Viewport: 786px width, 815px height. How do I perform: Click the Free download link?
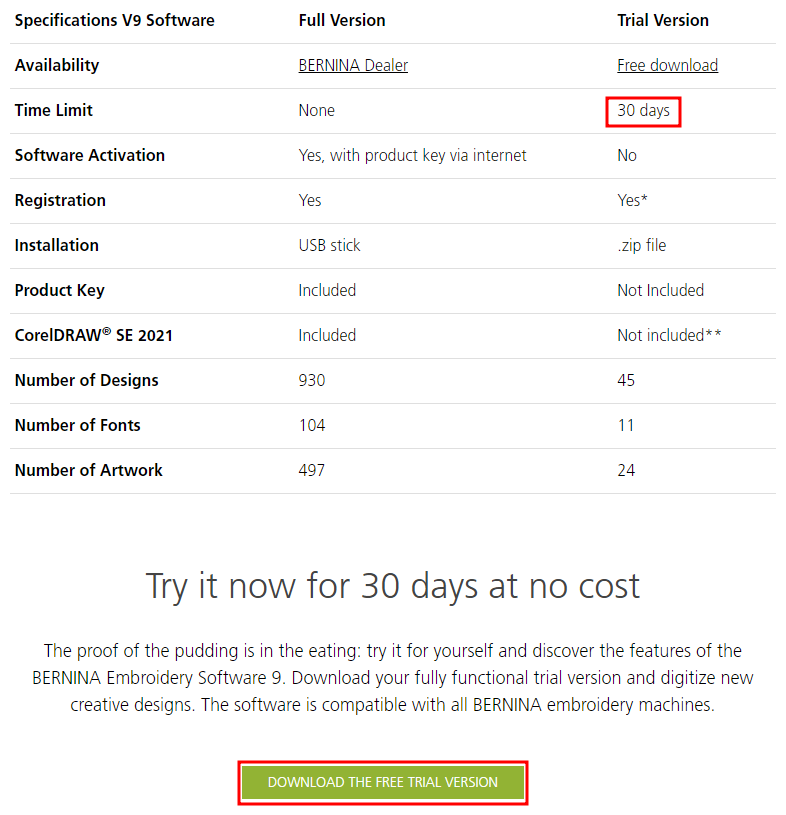point(667,65)
